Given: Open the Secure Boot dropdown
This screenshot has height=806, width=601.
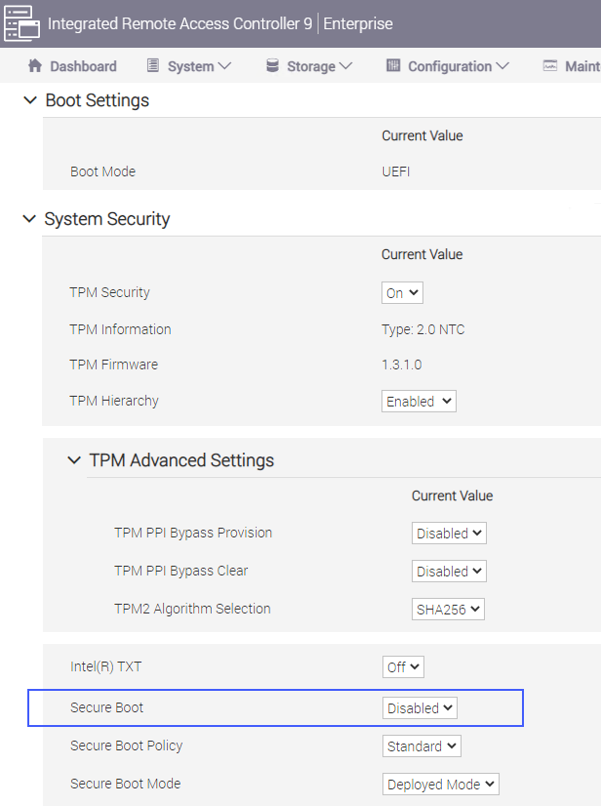Looking at the screenshot, I should [x=420, y=708].
